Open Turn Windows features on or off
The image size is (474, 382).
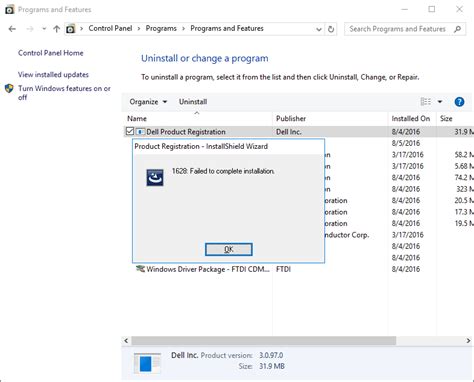click(x=64, y=93)
